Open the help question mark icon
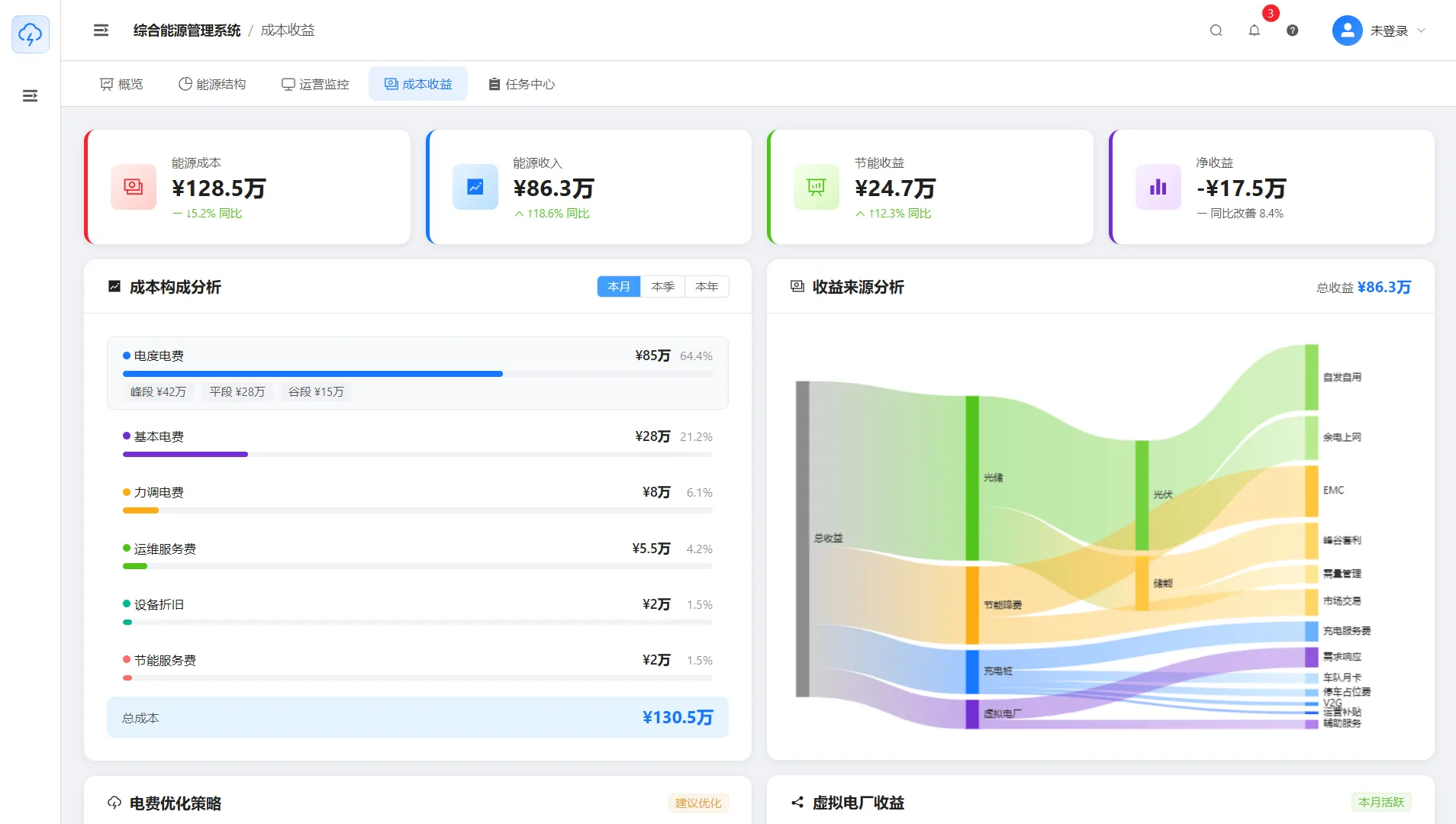The width and height of the screenshot is (1456, 824). point(1293,31)
